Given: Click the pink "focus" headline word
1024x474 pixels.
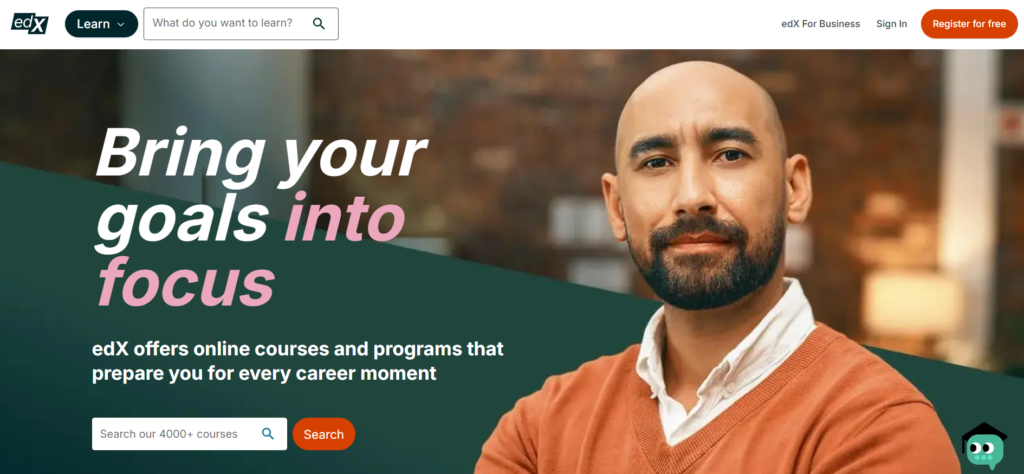Looking at the screenshot, I should click(x=186, y=283).
